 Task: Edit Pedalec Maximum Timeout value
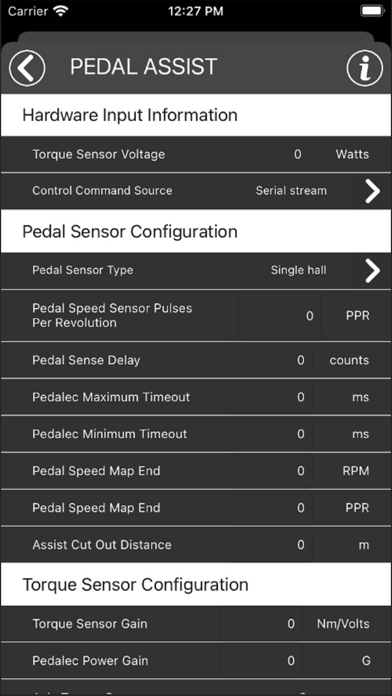tap(271, 397)
